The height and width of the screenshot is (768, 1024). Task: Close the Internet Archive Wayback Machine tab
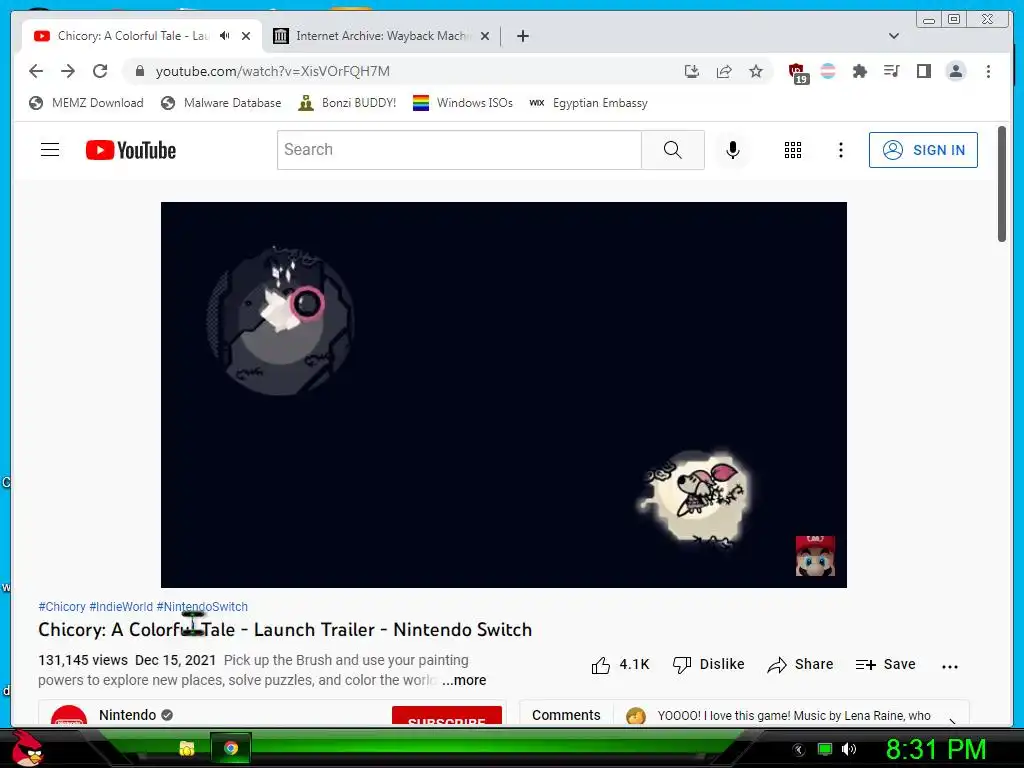click(x=485, y=36)
